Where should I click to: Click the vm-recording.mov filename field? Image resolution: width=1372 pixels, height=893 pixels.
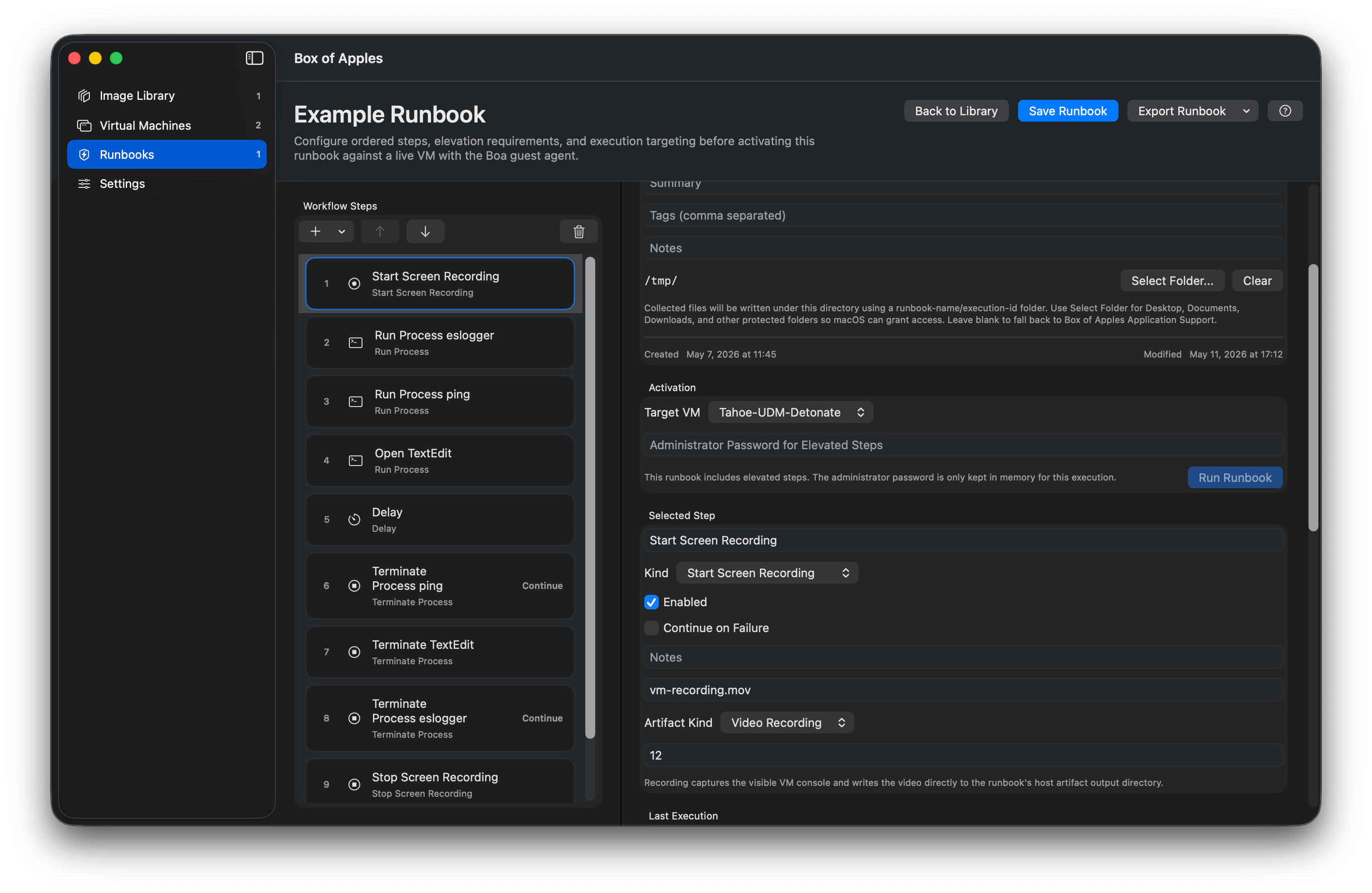click(x=963, y=690)
